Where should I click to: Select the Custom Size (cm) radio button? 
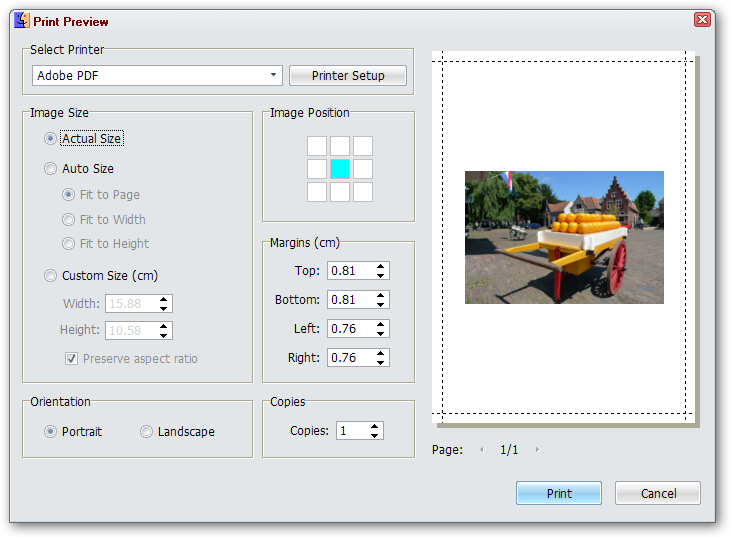click(50, 276)
